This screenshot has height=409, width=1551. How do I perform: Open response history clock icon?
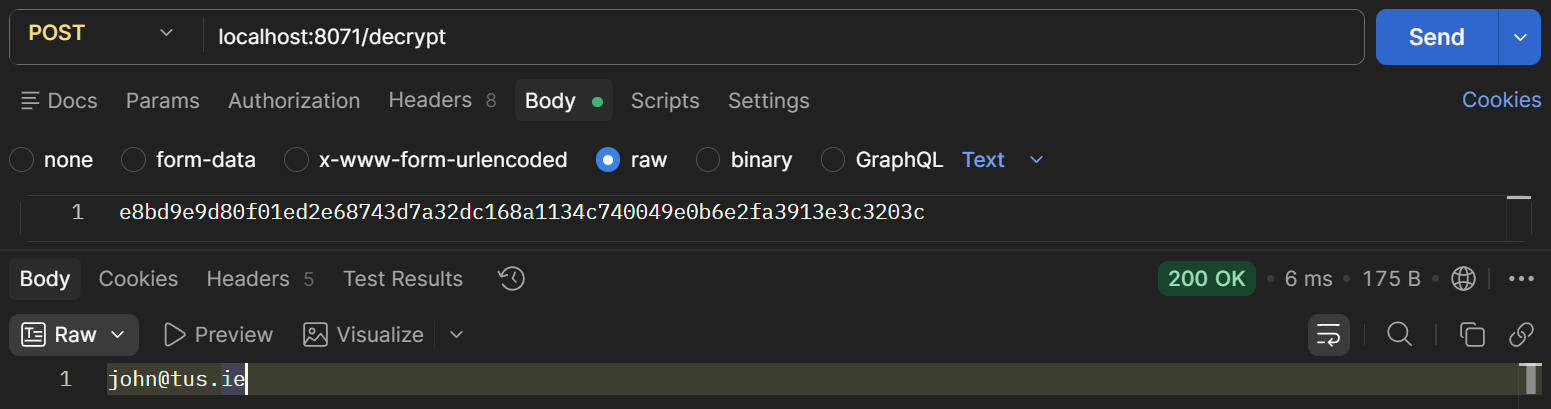(512, 279)
